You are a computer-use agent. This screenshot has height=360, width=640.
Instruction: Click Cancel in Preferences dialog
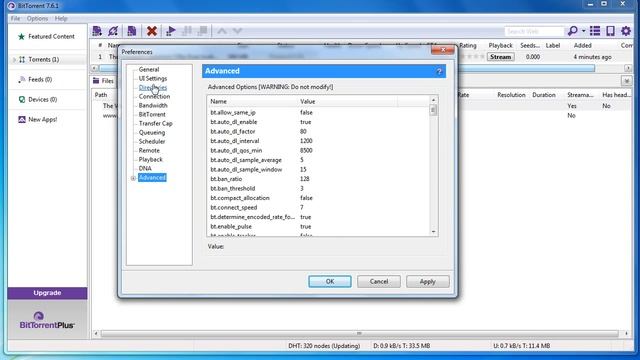tap(379, 282)
